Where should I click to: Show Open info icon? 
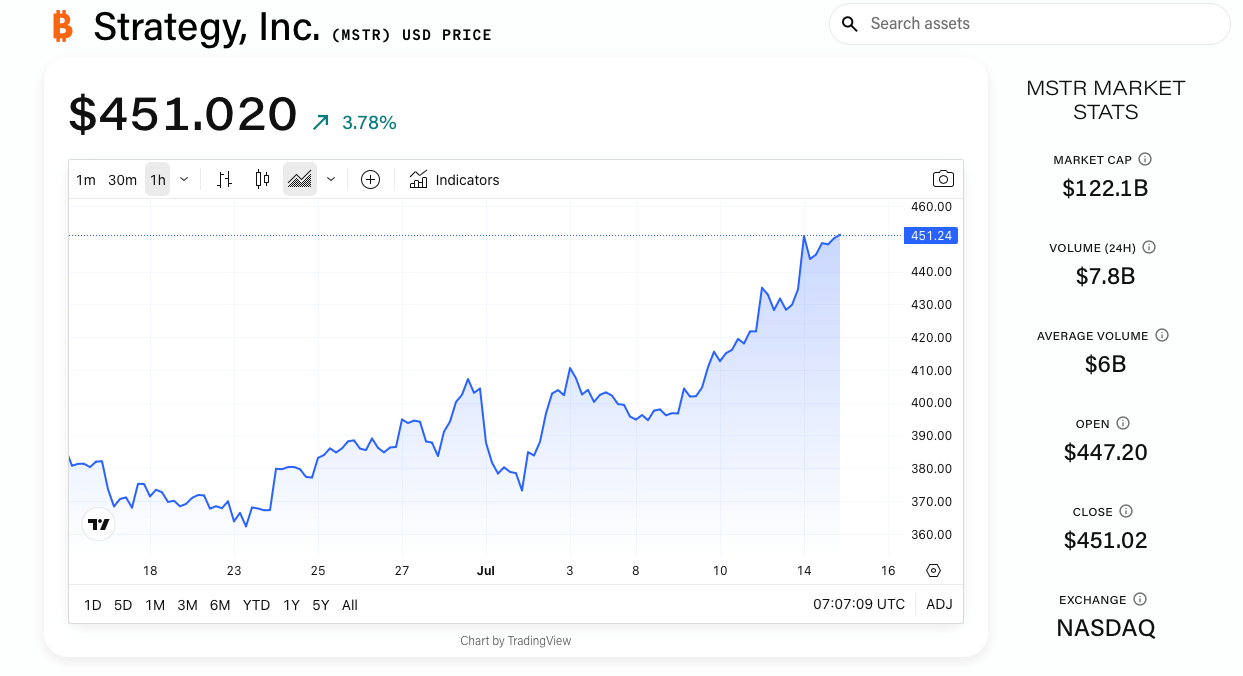click(x=1123, y=423)
